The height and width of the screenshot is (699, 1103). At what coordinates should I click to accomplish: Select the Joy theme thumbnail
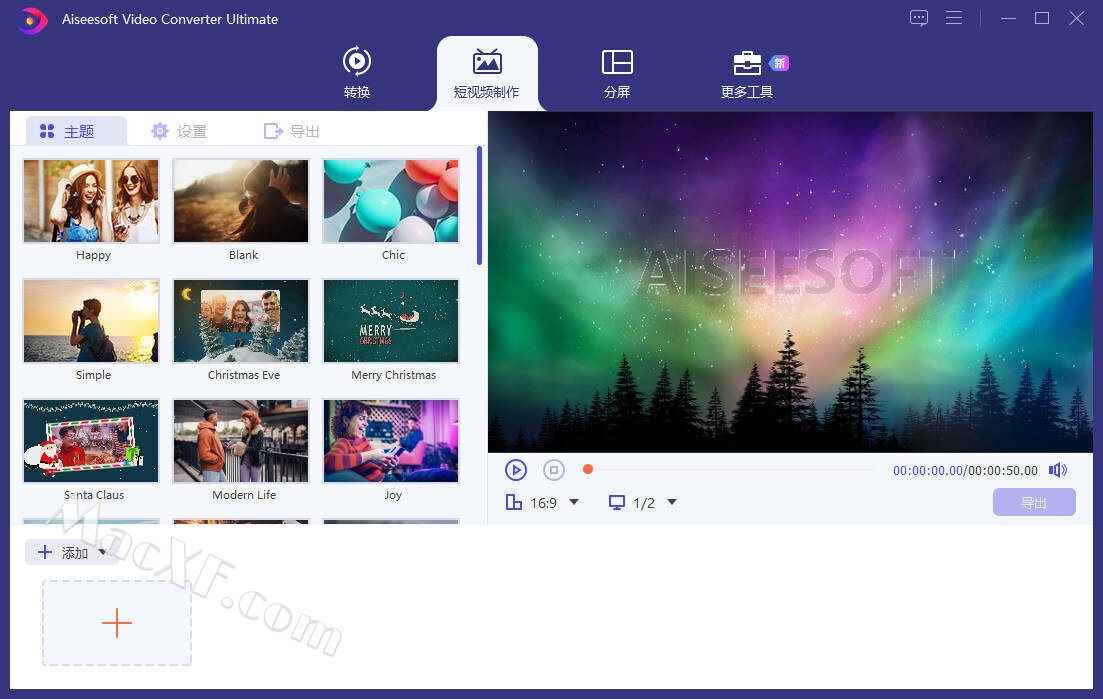click(x=391, y=442)
